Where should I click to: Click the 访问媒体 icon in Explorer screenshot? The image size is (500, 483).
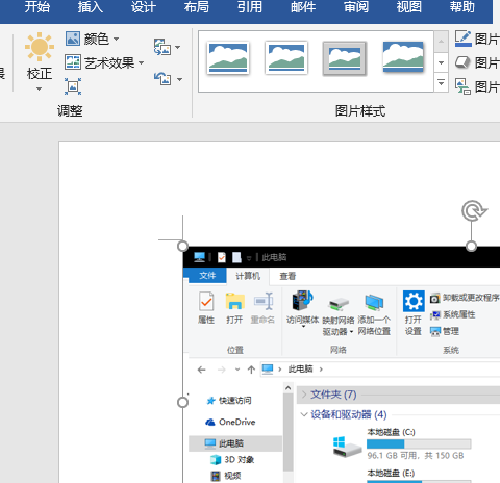tap(303, 300)
